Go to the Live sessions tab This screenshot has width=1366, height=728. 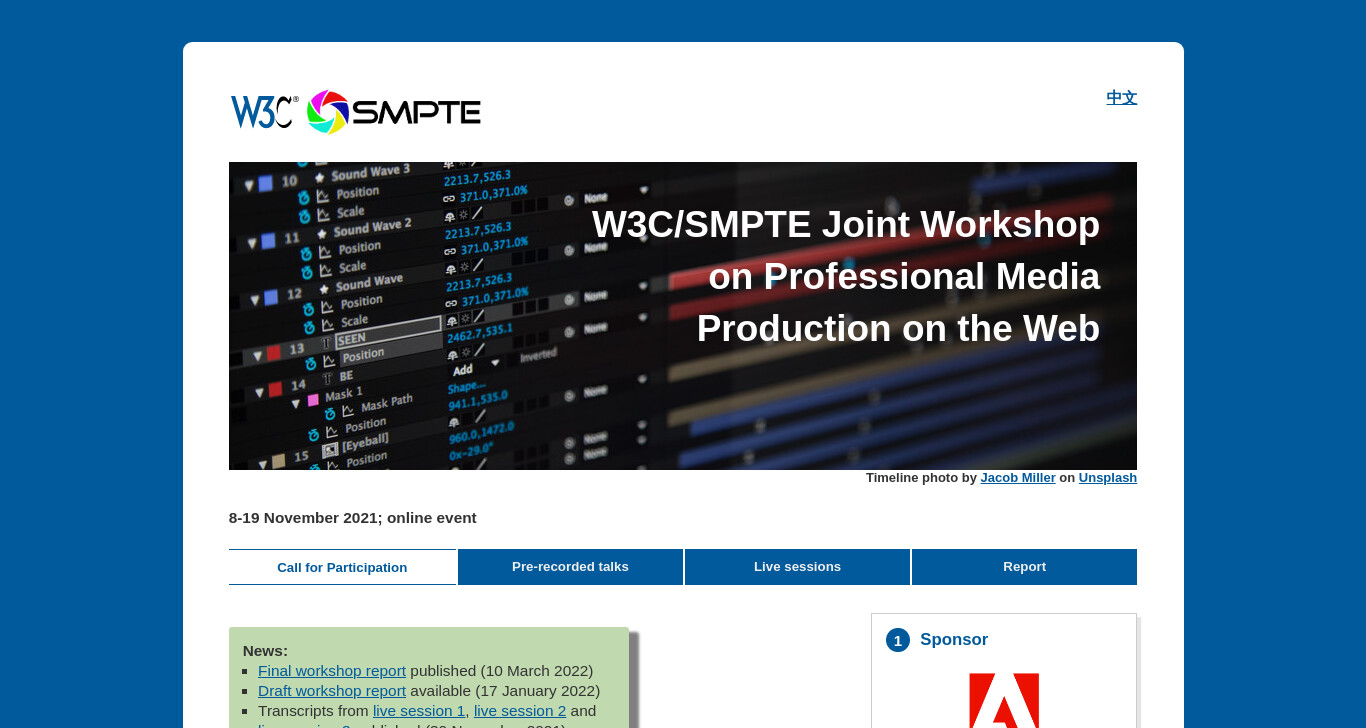tap(797, 567)
